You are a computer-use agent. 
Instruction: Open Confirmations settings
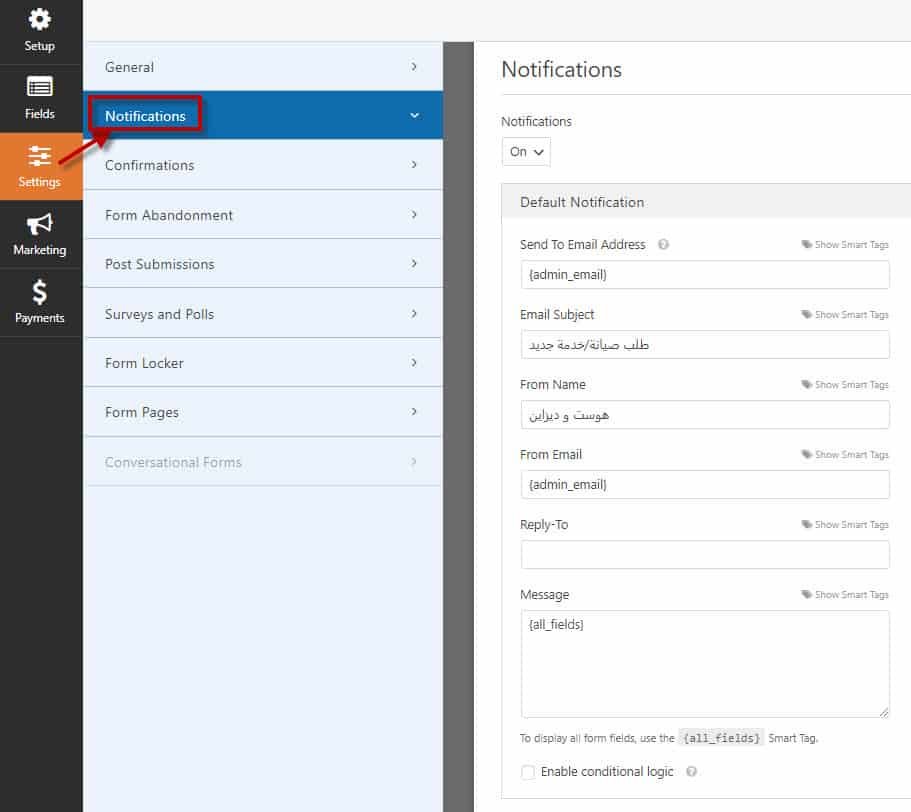click(x=263, y=165)
